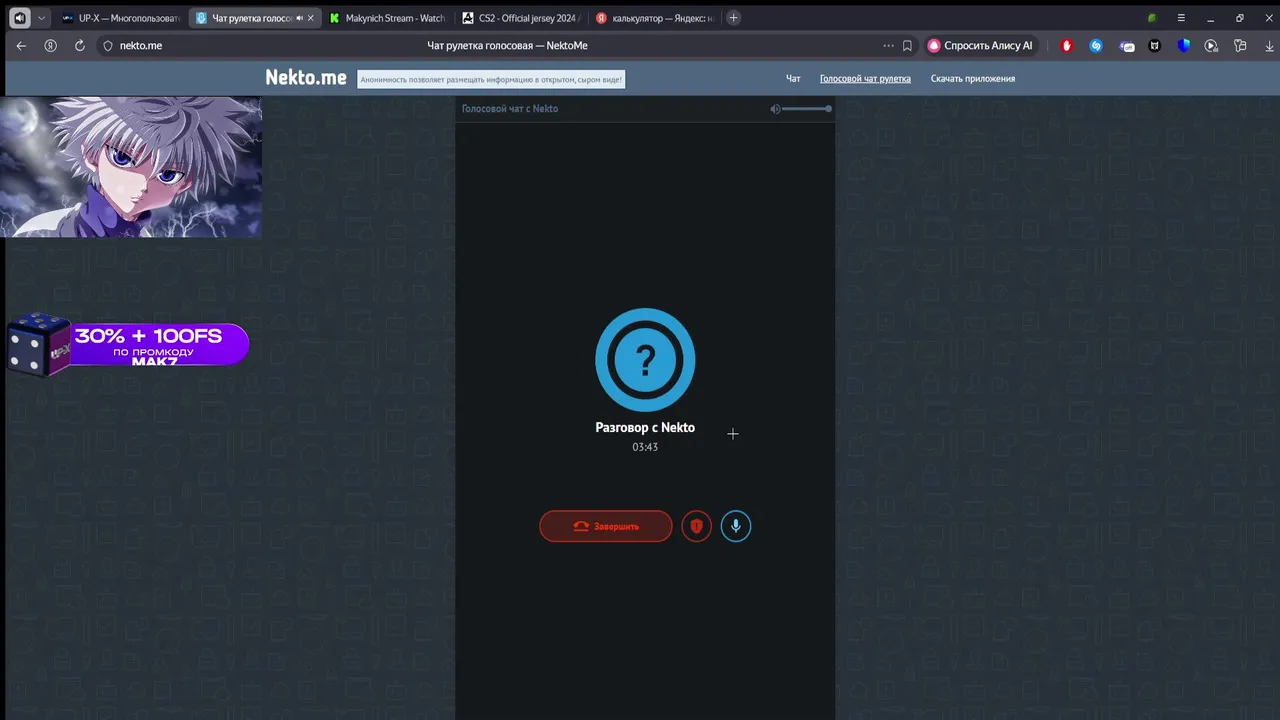Adjust the voice chat volume slider
The width and height of the screenshot is (1280, 720).
806,108
